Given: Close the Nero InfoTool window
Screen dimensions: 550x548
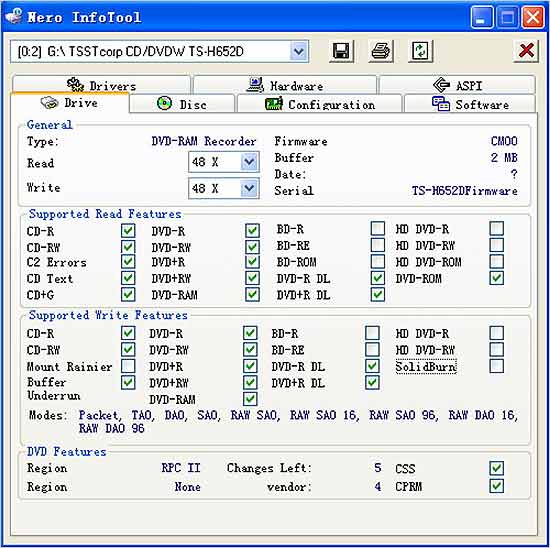Looking at the screenshot, I should point(532,16).
